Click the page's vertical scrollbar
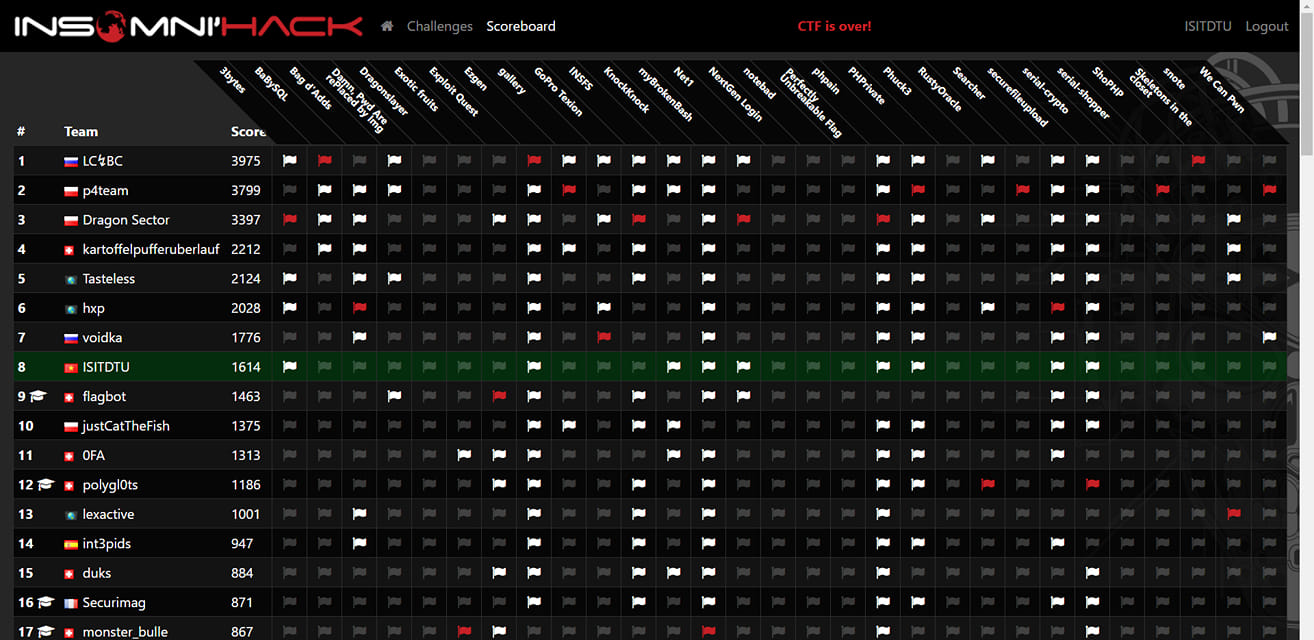 pos(1305,320)
